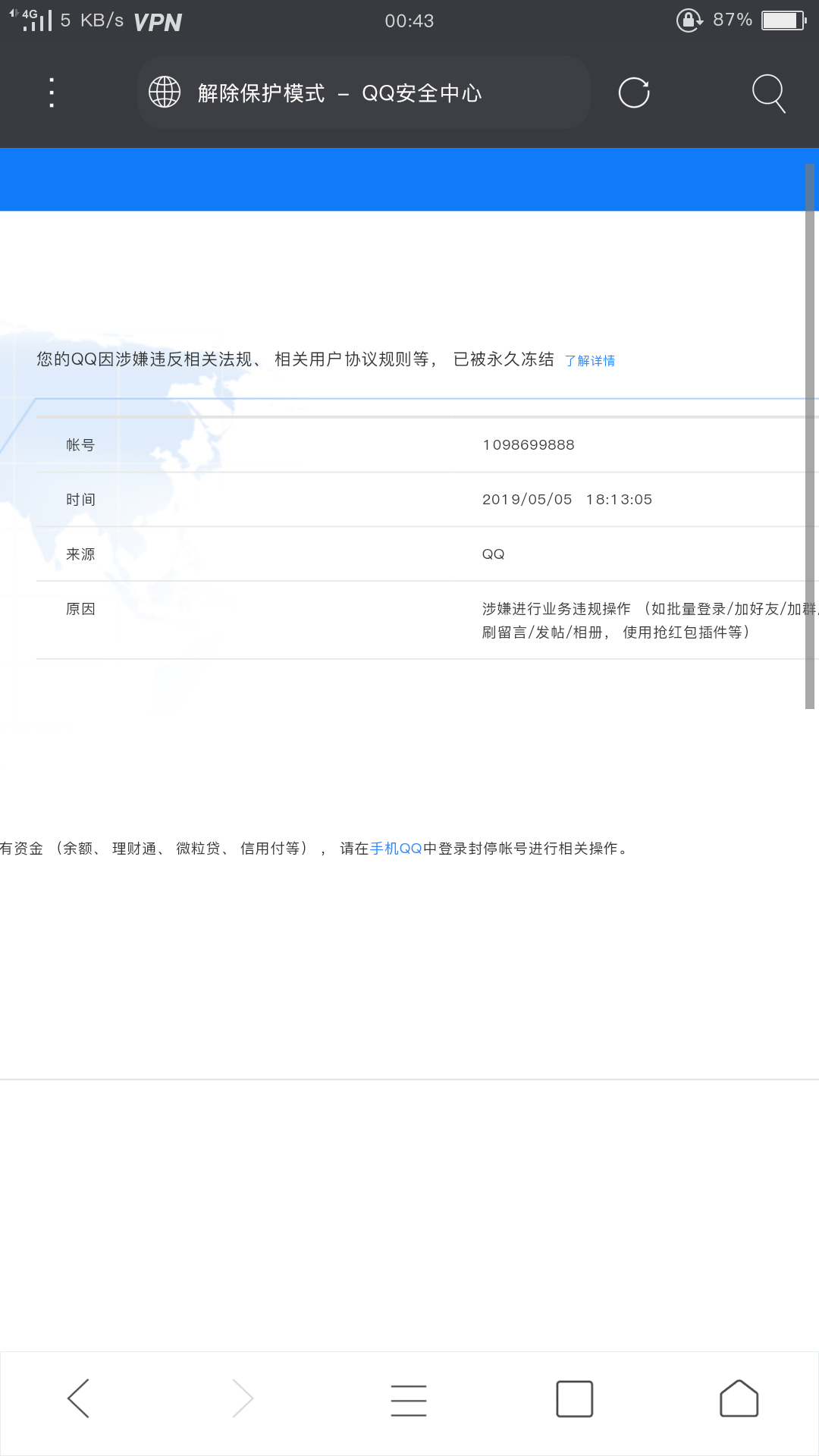Select the account number 1098699888

[529, 445]
